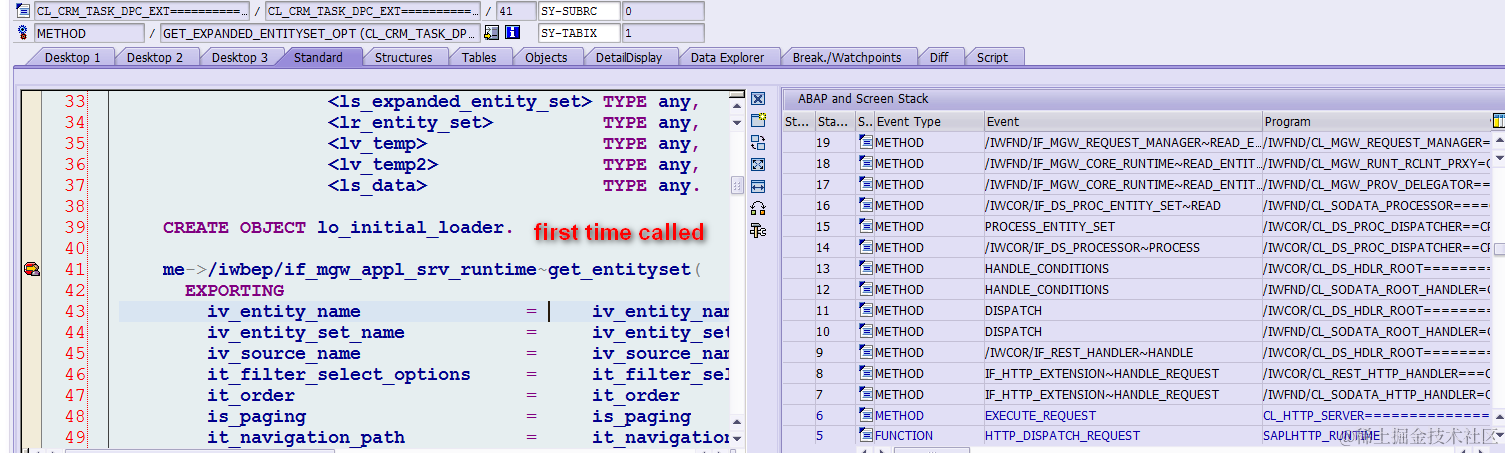This screenshot has width=1505, height=453.
Task: Click the scroll-down arrow of the code editor
Action: [737, 439]
